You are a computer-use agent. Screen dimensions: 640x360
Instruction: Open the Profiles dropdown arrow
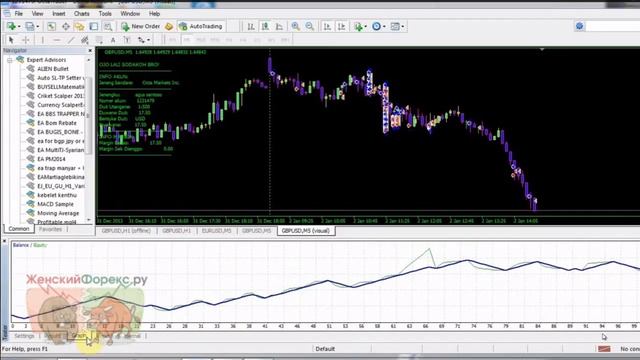(x=38, y=27)
